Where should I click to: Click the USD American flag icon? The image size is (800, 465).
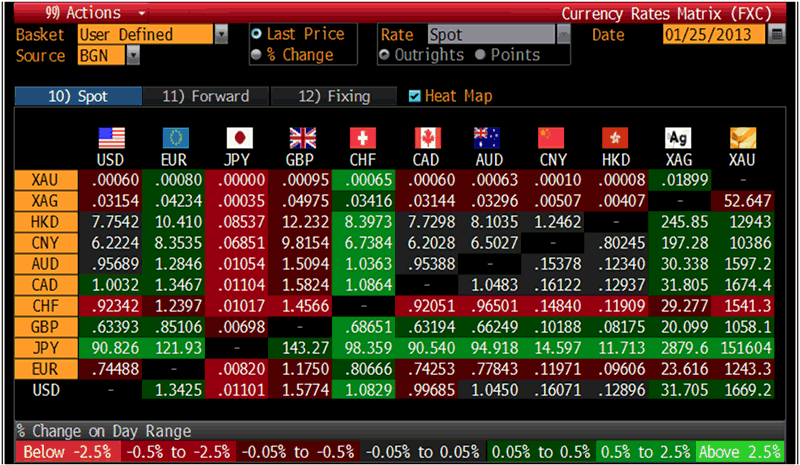pos(111,138)
